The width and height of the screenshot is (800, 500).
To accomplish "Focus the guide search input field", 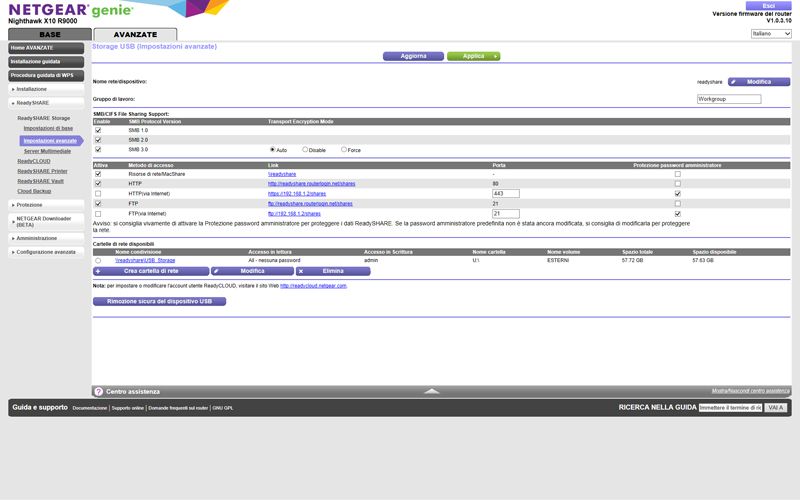I will [x=730, y=408].
